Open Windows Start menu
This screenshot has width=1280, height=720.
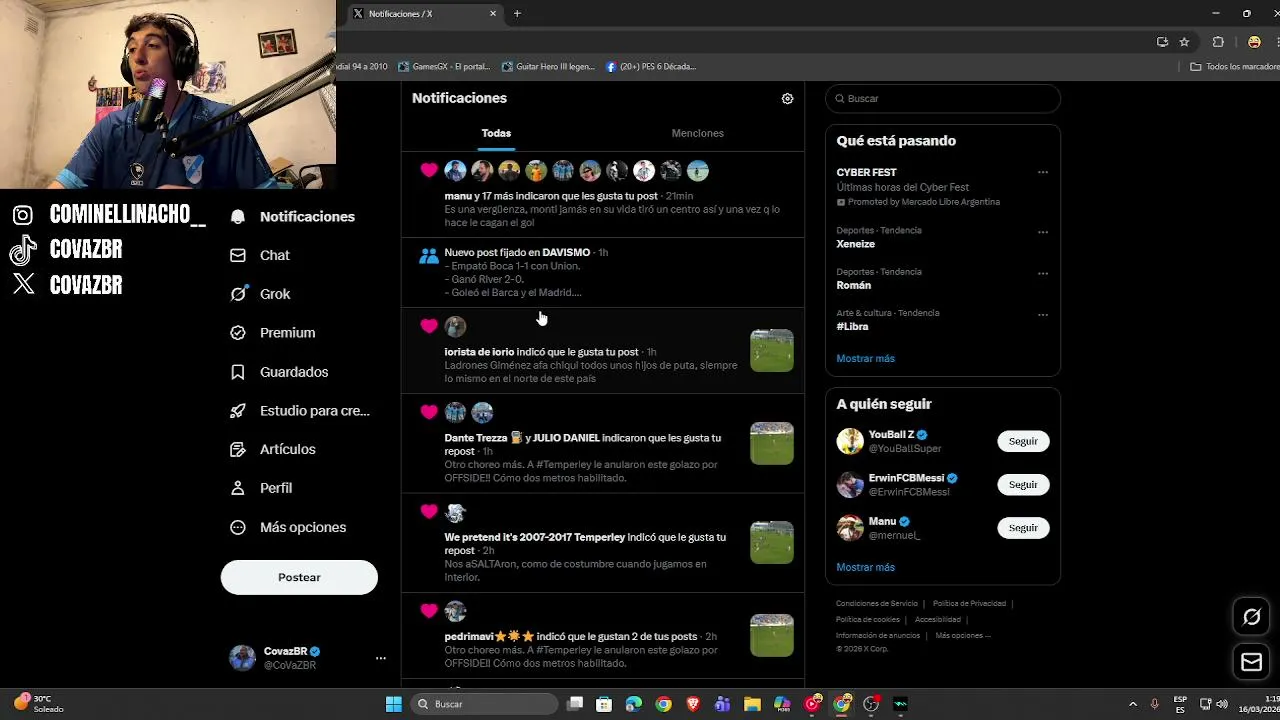pos(394,704)
